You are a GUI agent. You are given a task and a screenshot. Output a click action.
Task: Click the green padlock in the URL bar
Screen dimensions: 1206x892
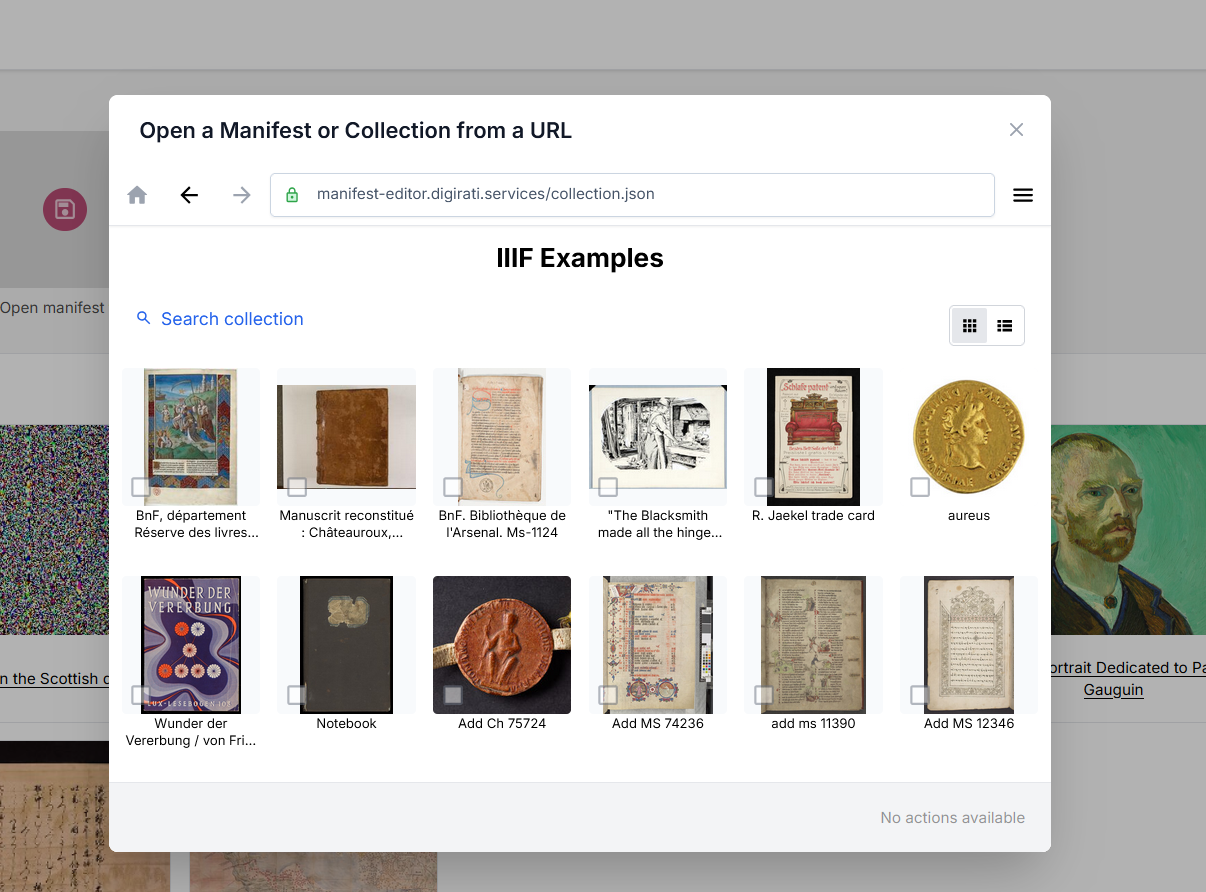[292, 194]
